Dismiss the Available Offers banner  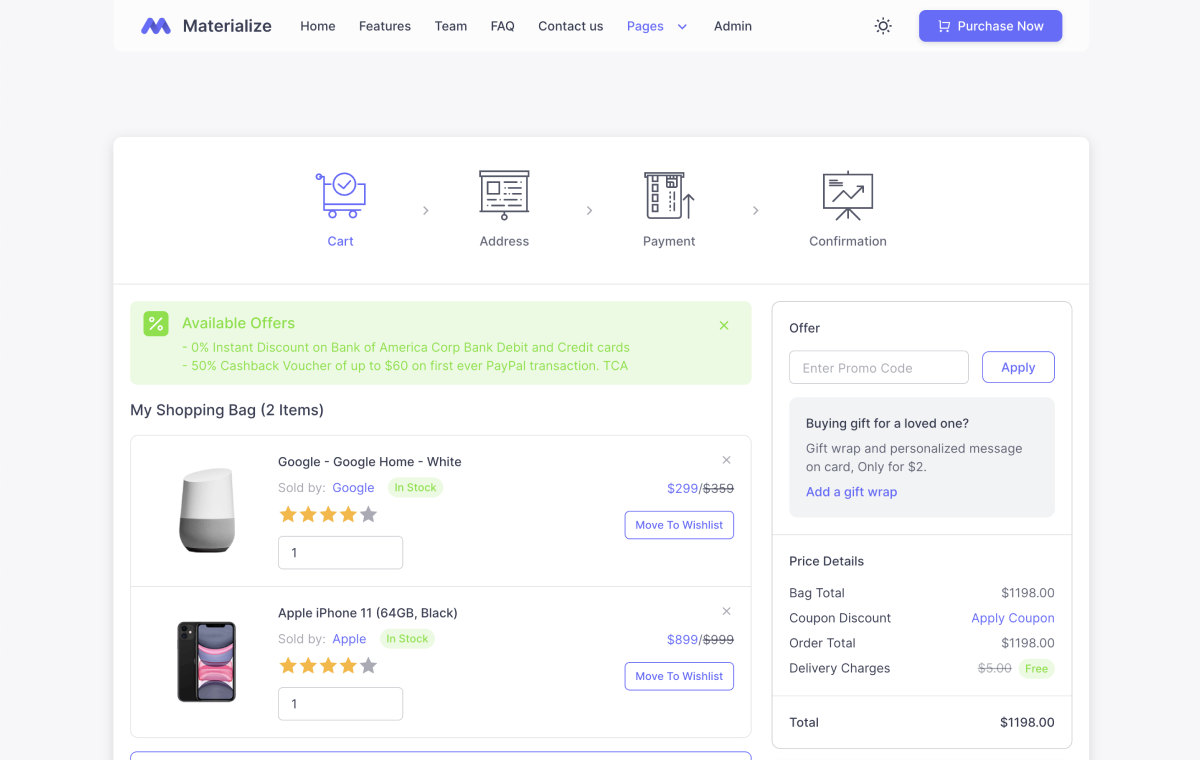pos(723,324)
